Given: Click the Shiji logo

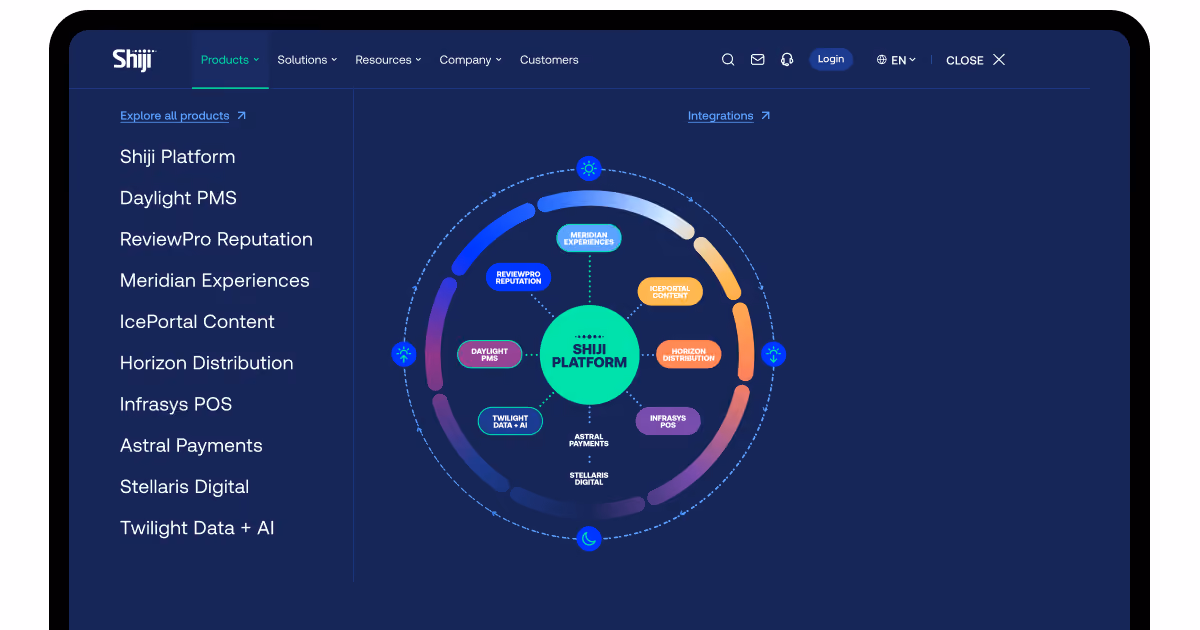Looking at the screenshot, I should point(134,59).
